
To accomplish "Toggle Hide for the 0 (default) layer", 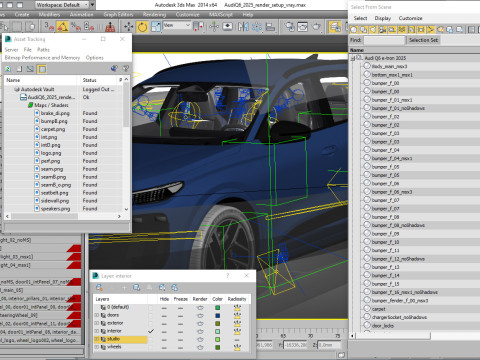I will (x=164, y=307).
